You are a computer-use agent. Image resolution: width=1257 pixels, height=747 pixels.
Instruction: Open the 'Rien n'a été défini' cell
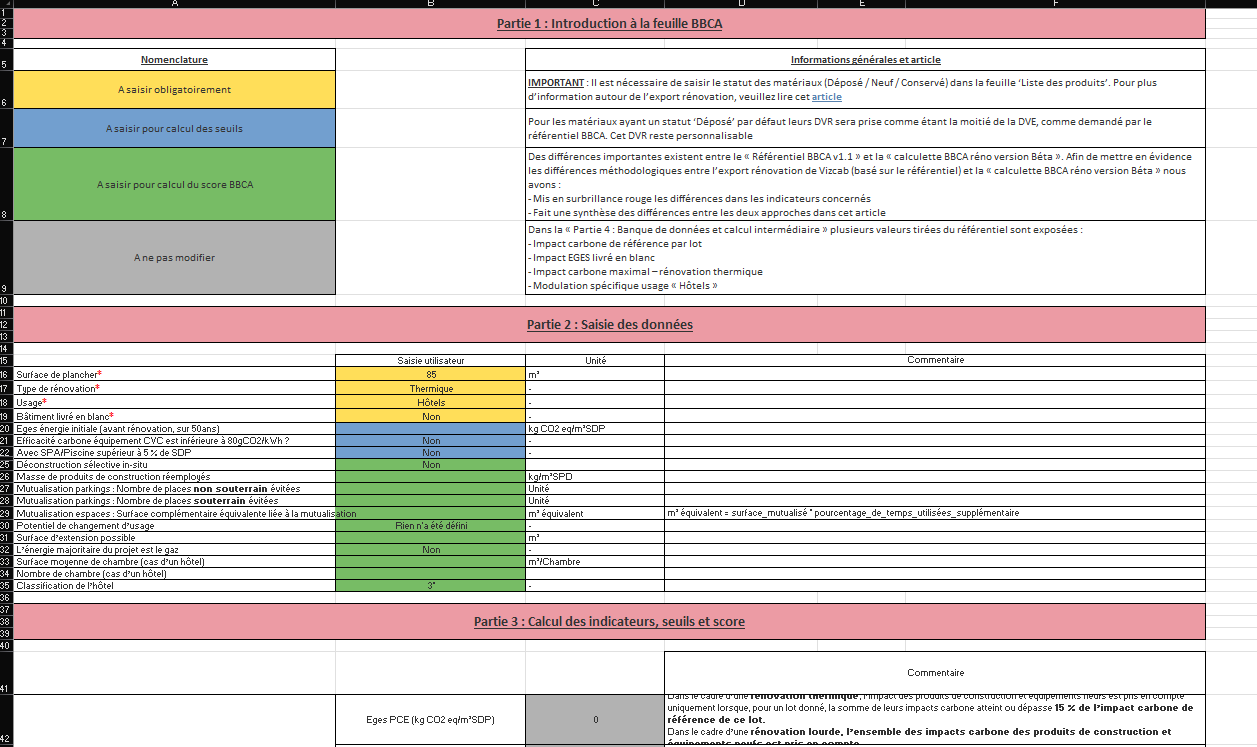(431, 525)
